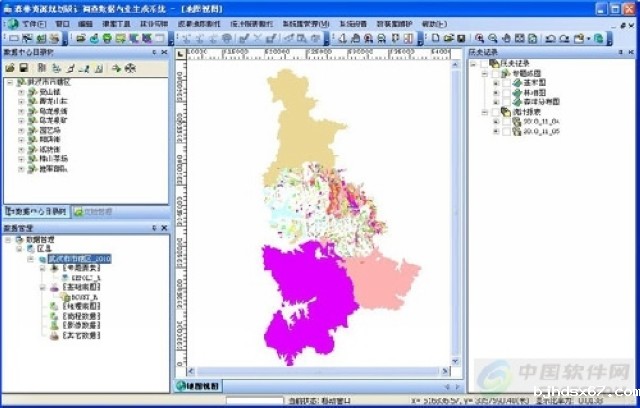The height and width of the screenshot is (408, 640).
Task: Click the save disk icon in the data center panel toolbar
Action: pyautogui.click(x=27, y=67)
